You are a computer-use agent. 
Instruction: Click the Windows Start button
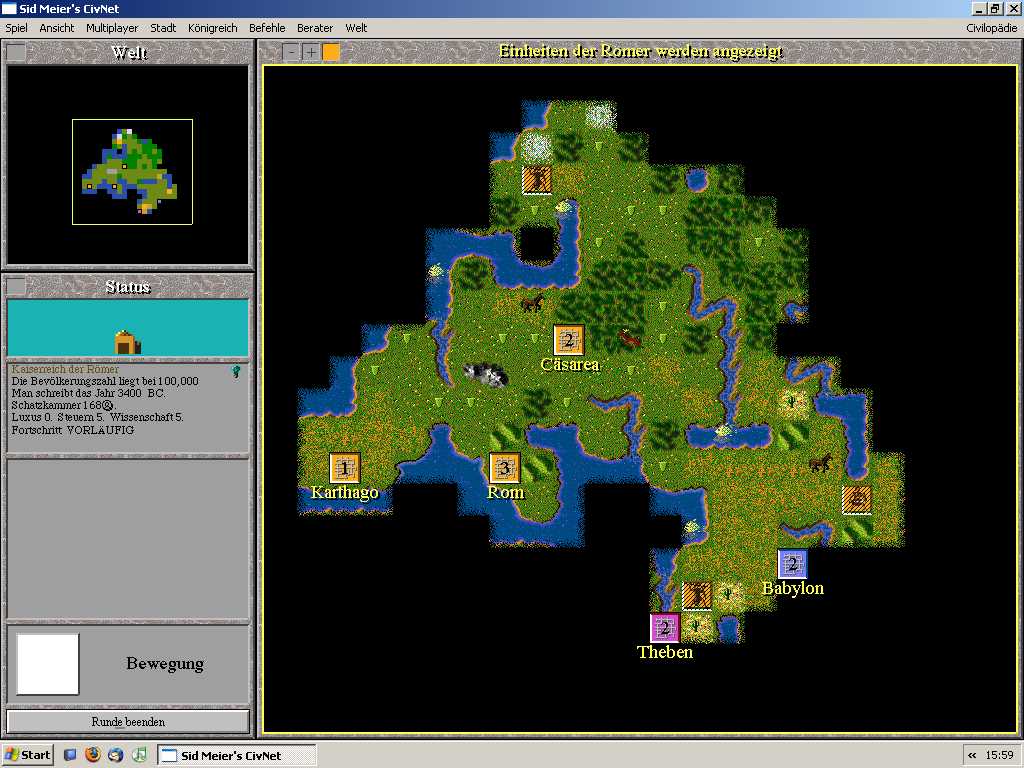28,755
